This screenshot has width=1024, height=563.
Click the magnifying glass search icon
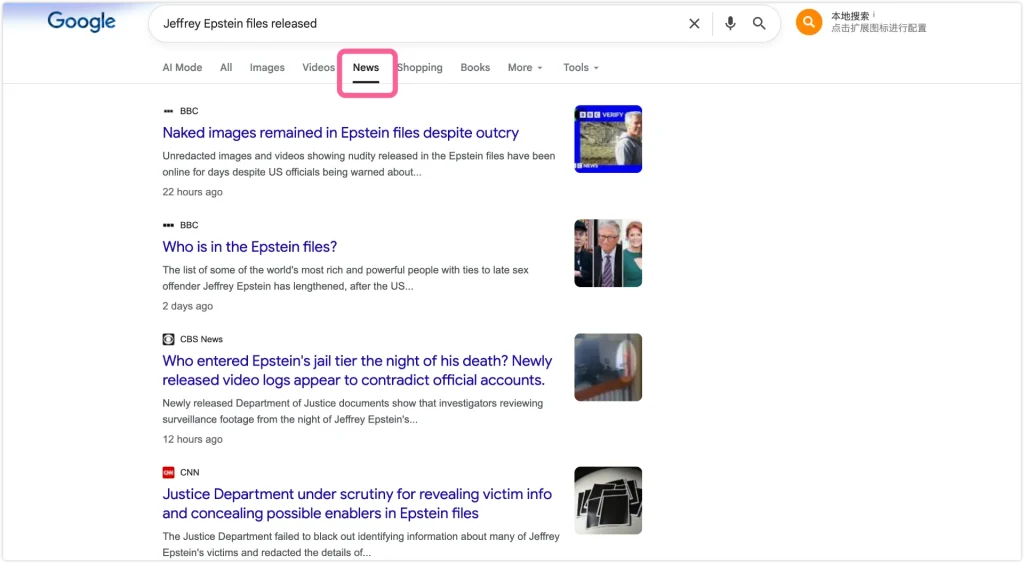click(x=759, y=24)
